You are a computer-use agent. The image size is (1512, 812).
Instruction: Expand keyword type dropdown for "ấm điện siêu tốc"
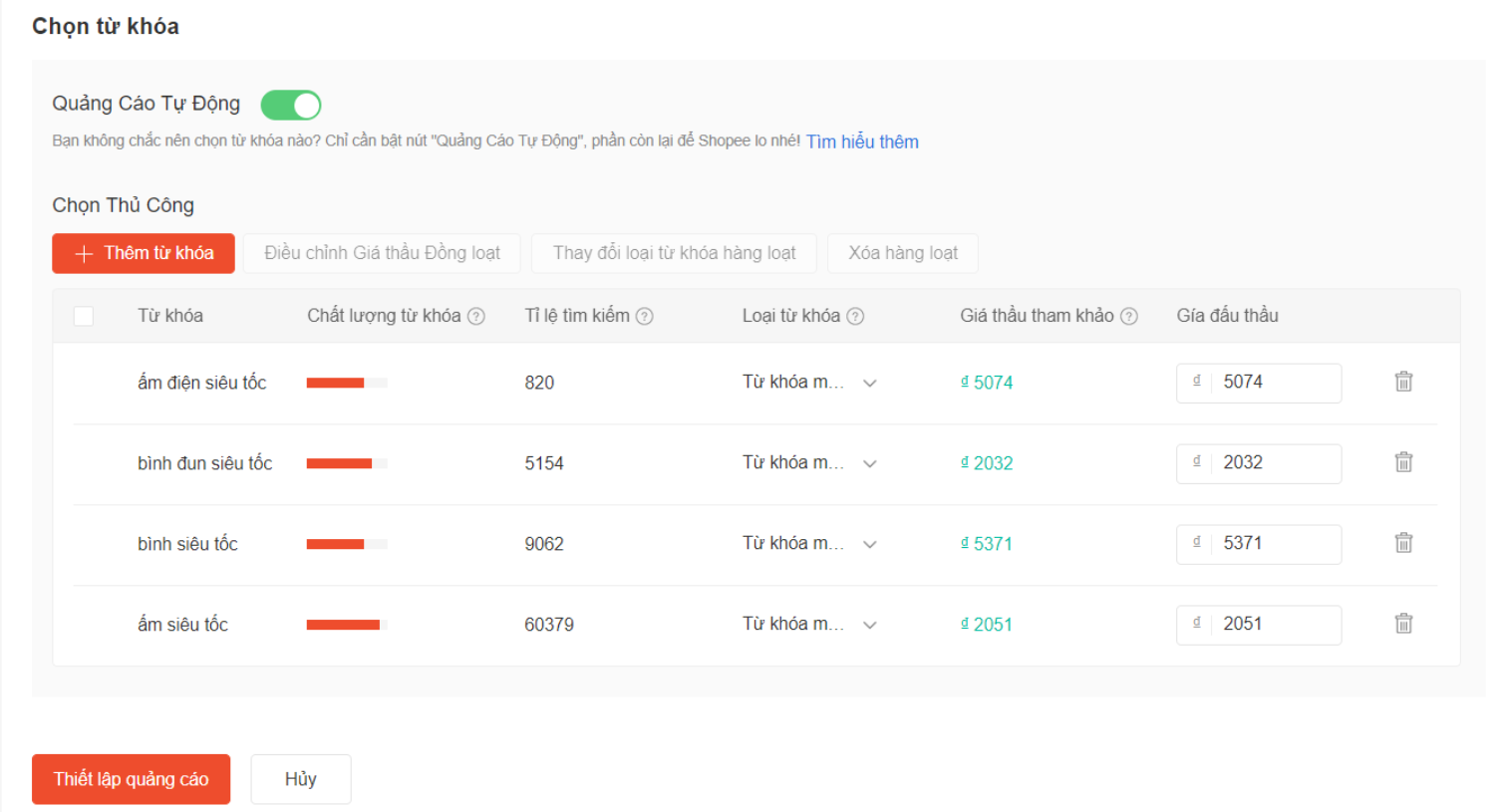coord(809,383)
